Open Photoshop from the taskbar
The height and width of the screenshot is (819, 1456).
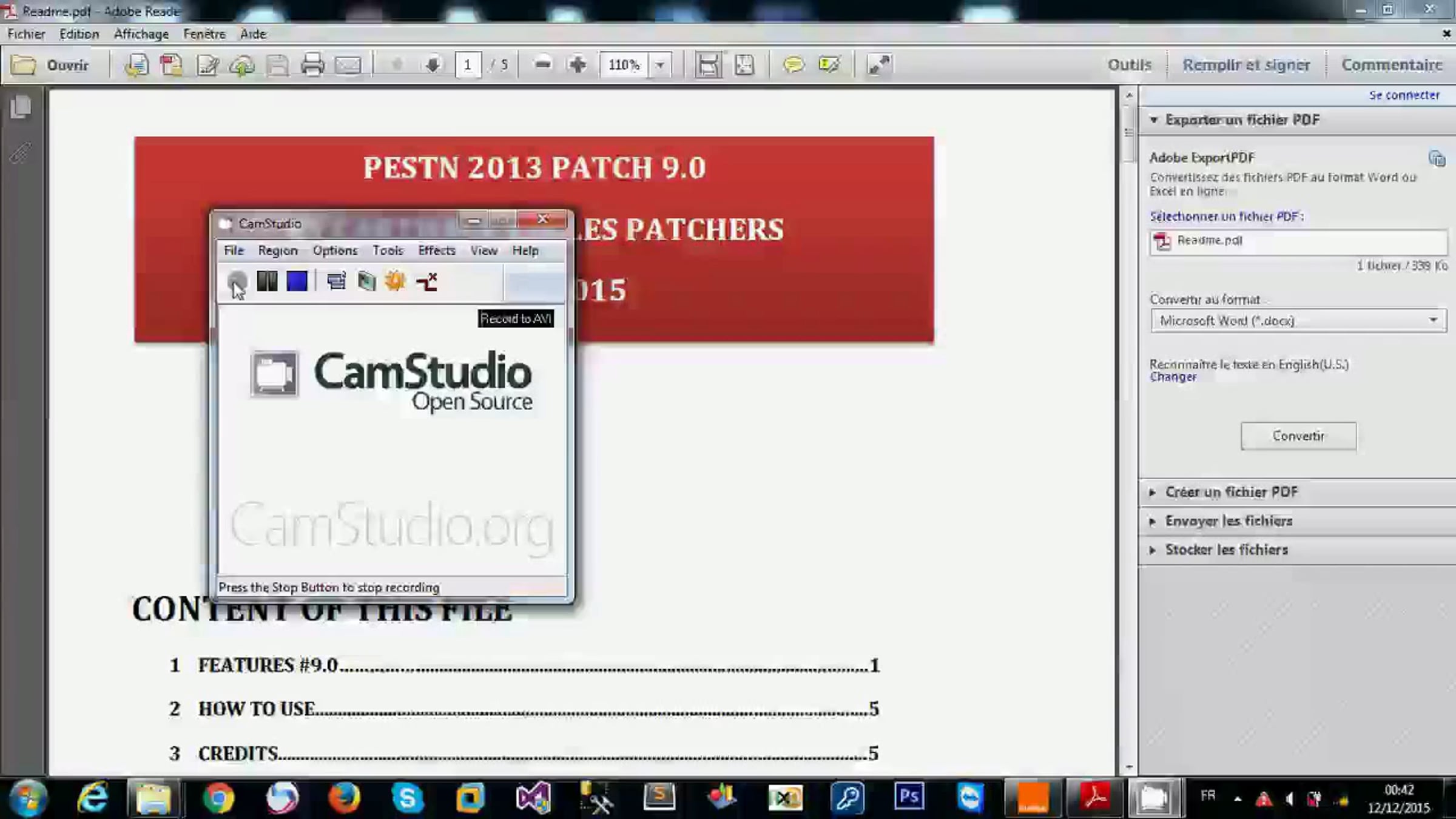click(x=909, y=797)
